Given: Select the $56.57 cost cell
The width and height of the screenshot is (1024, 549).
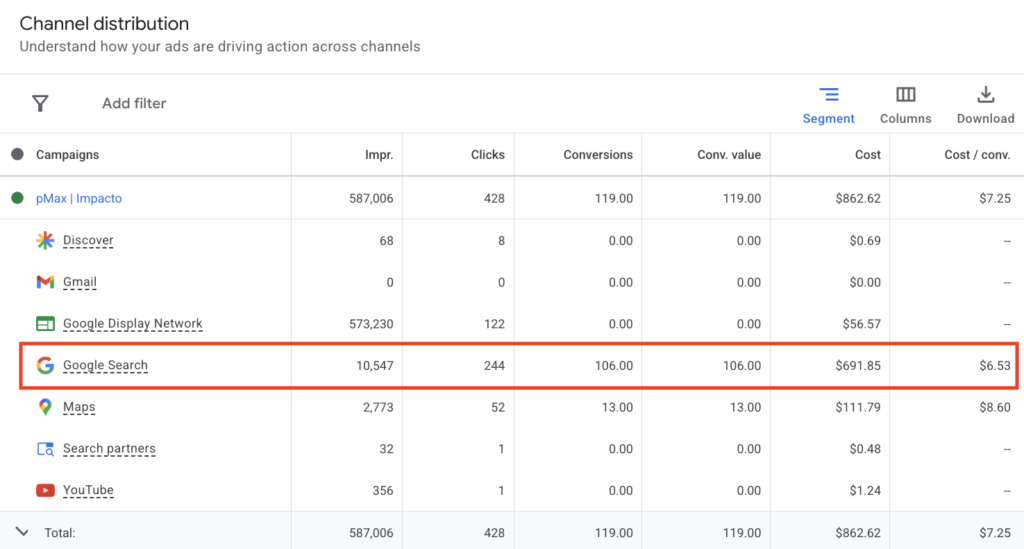Looking at the screenshot, I should pyautogui.click(x=861, y=324).
